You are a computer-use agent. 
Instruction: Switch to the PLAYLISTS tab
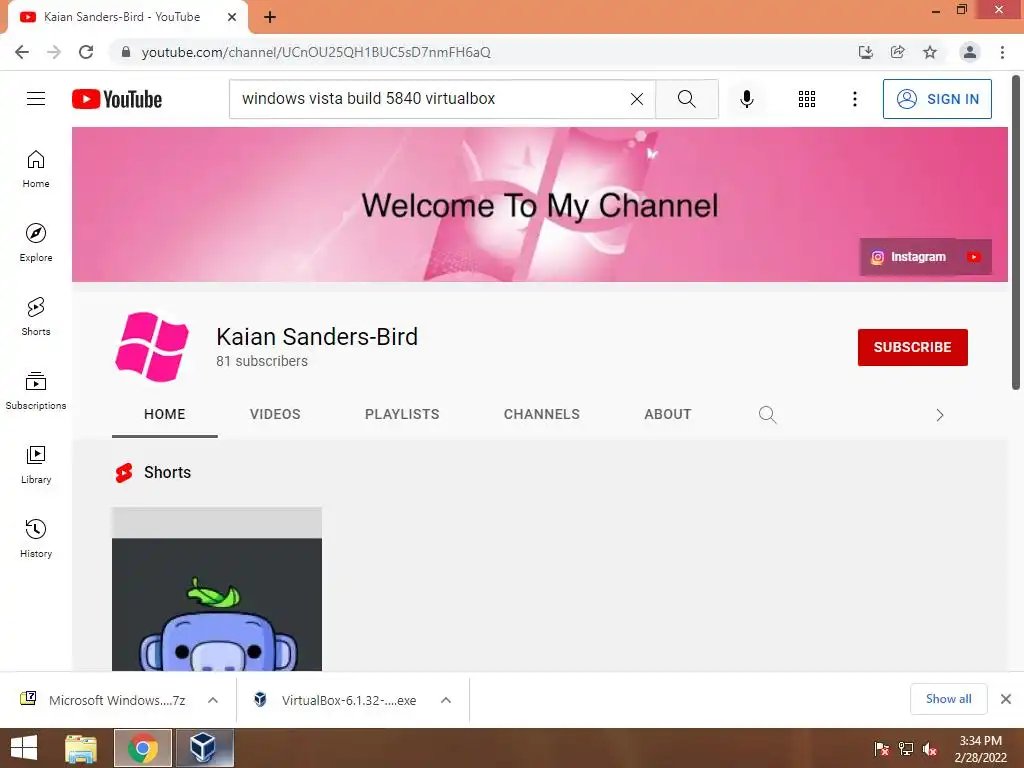402,415
